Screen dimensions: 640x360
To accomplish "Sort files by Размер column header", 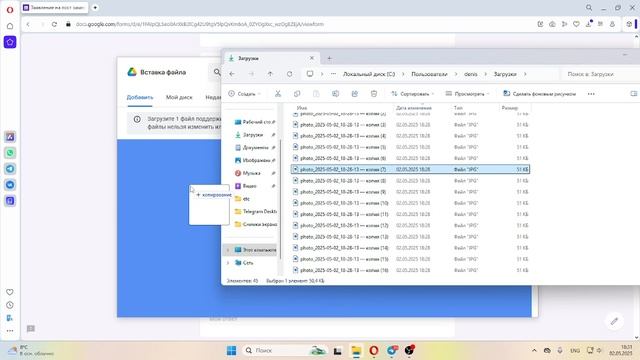I will 510,108.
